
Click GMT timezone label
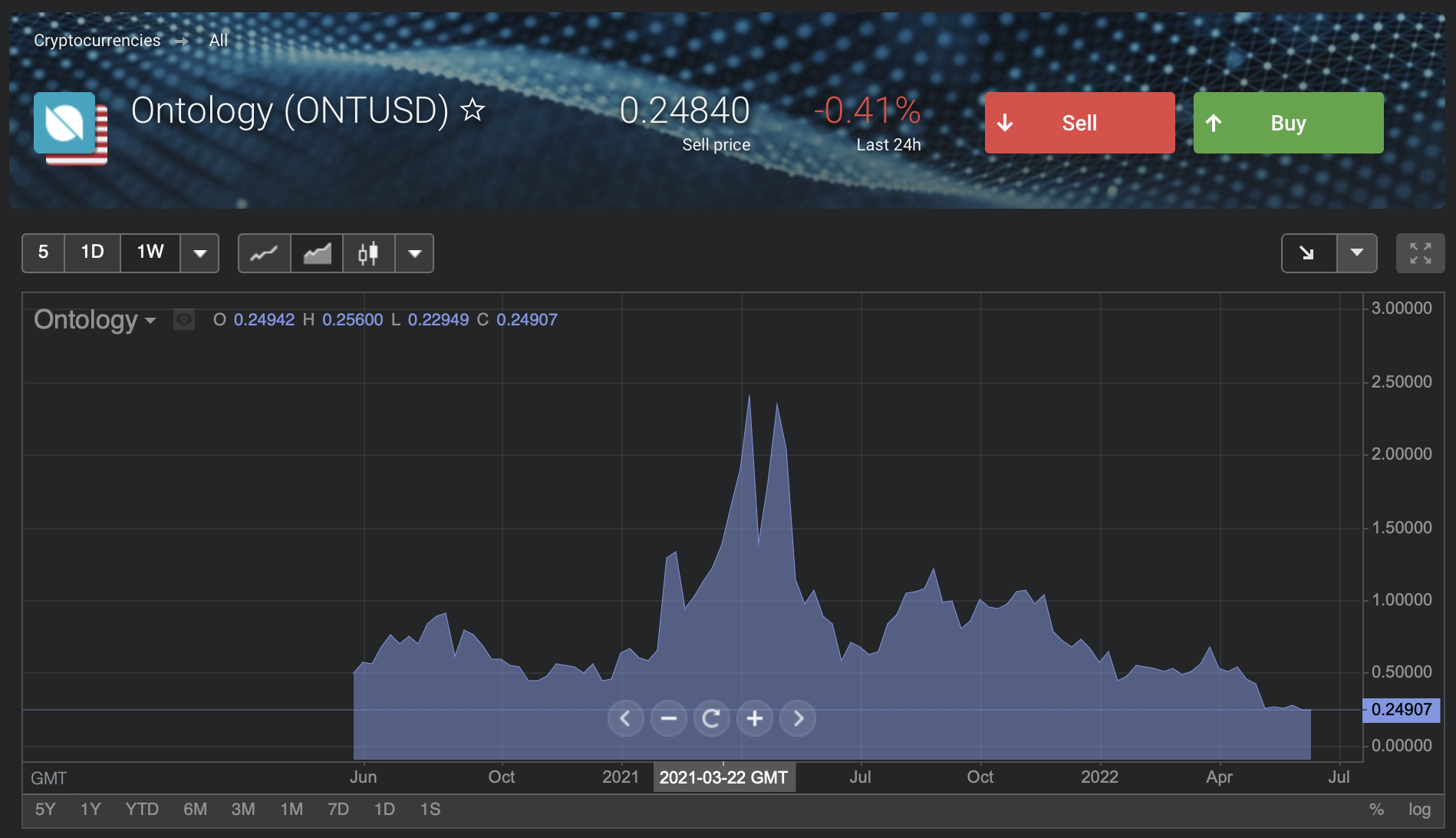48,778
